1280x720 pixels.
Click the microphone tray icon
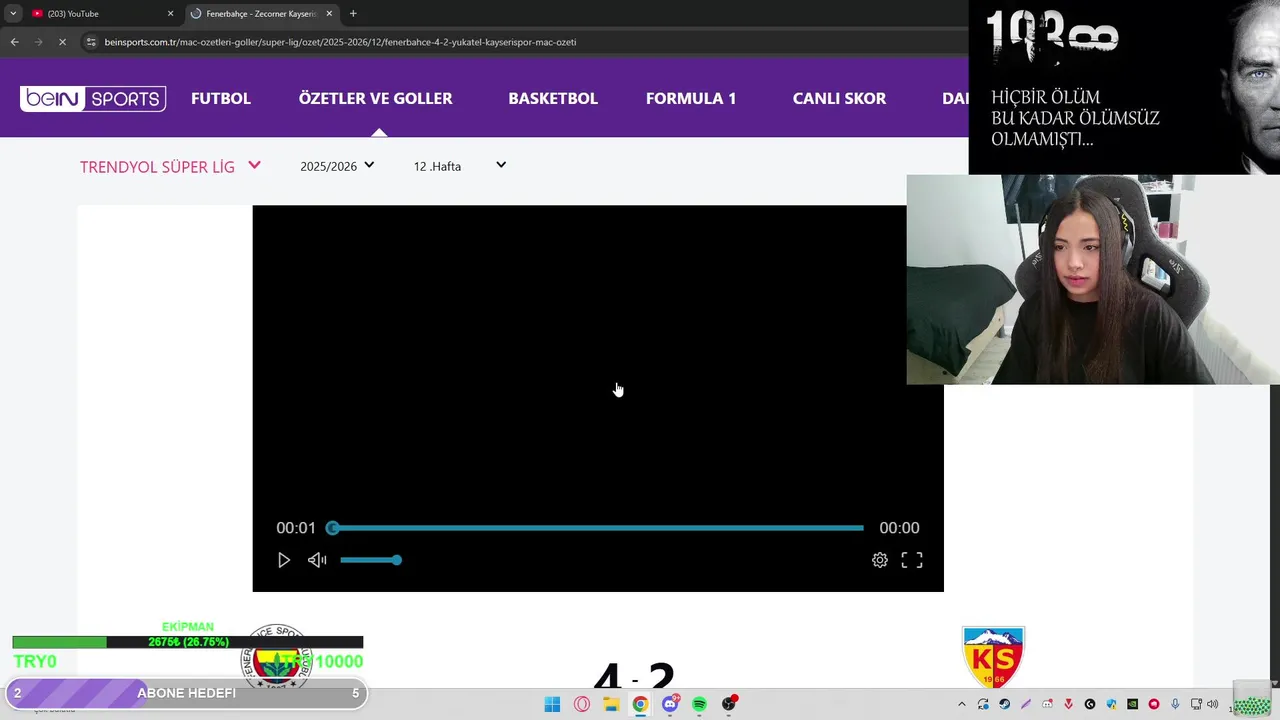click(1175, 704)
